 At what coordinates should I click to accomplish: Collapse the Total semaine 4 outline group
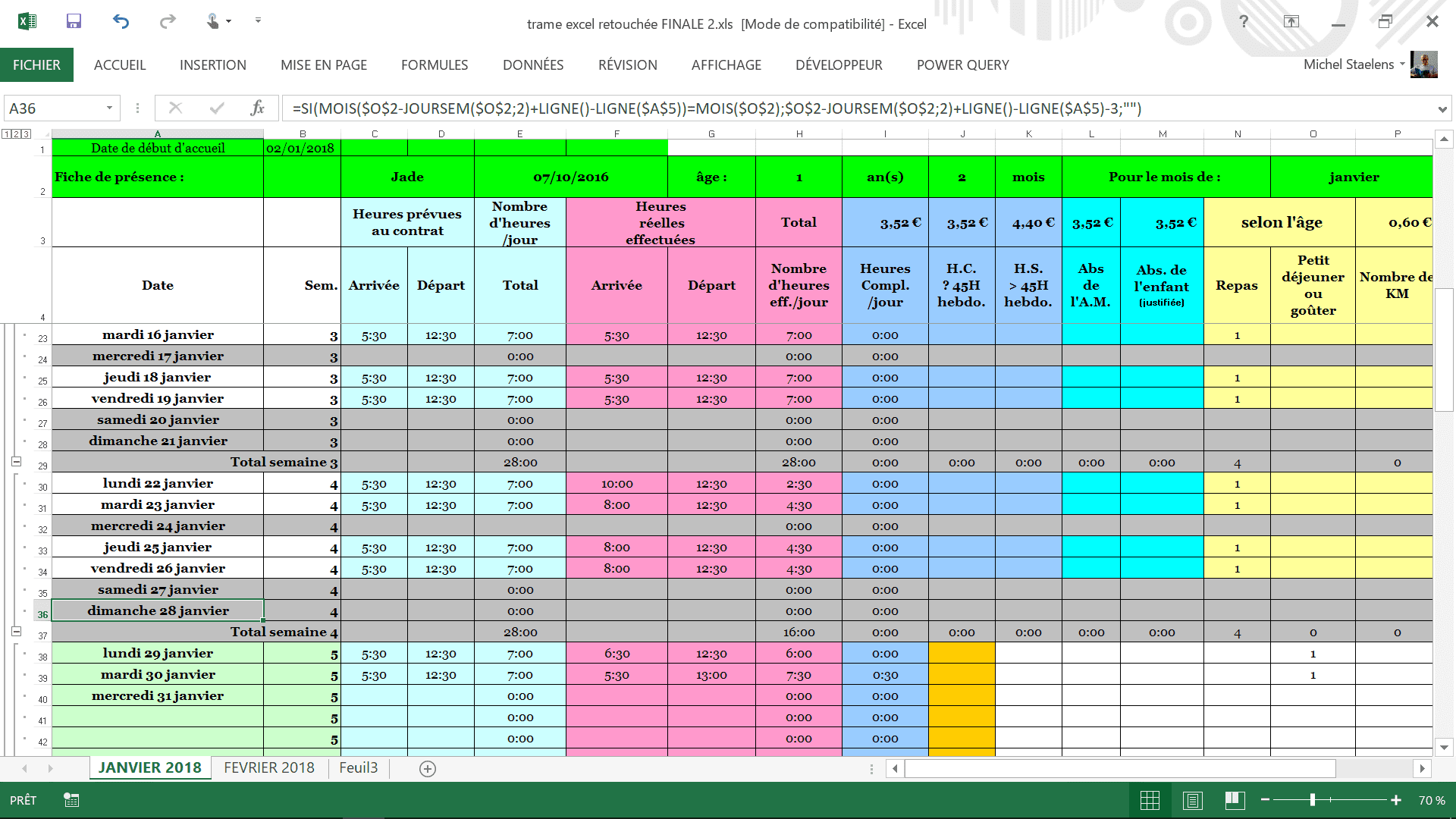click(x=16, y=632)
